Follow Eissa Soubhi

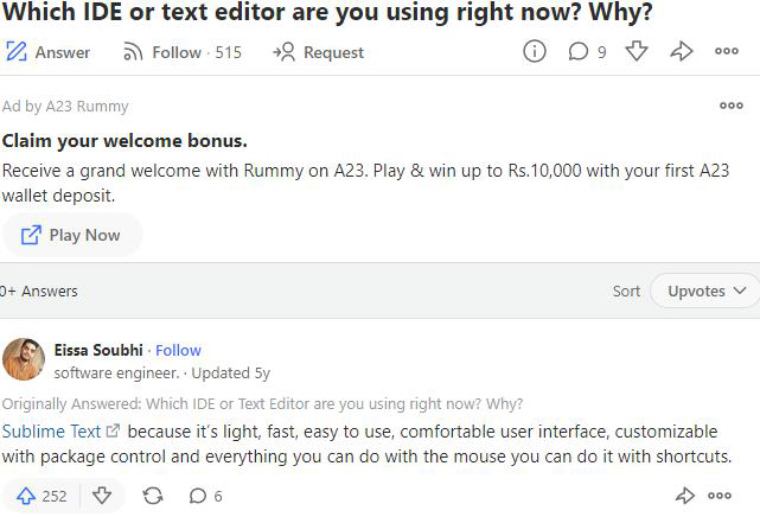(x=178, y=350)
